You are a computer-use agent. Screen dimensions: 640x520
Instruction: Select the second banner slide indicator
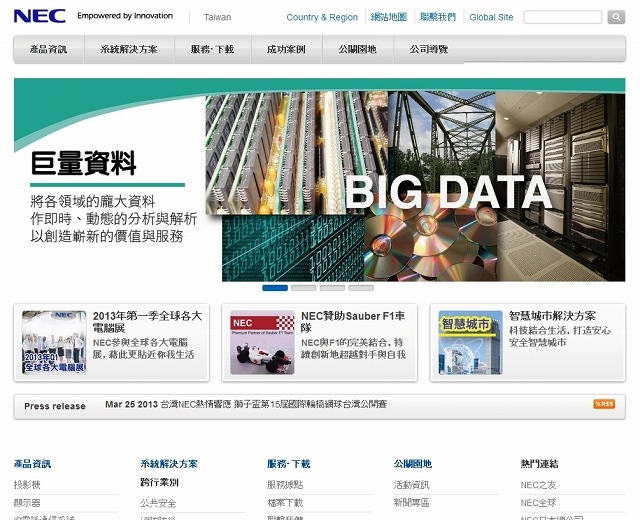304,288
